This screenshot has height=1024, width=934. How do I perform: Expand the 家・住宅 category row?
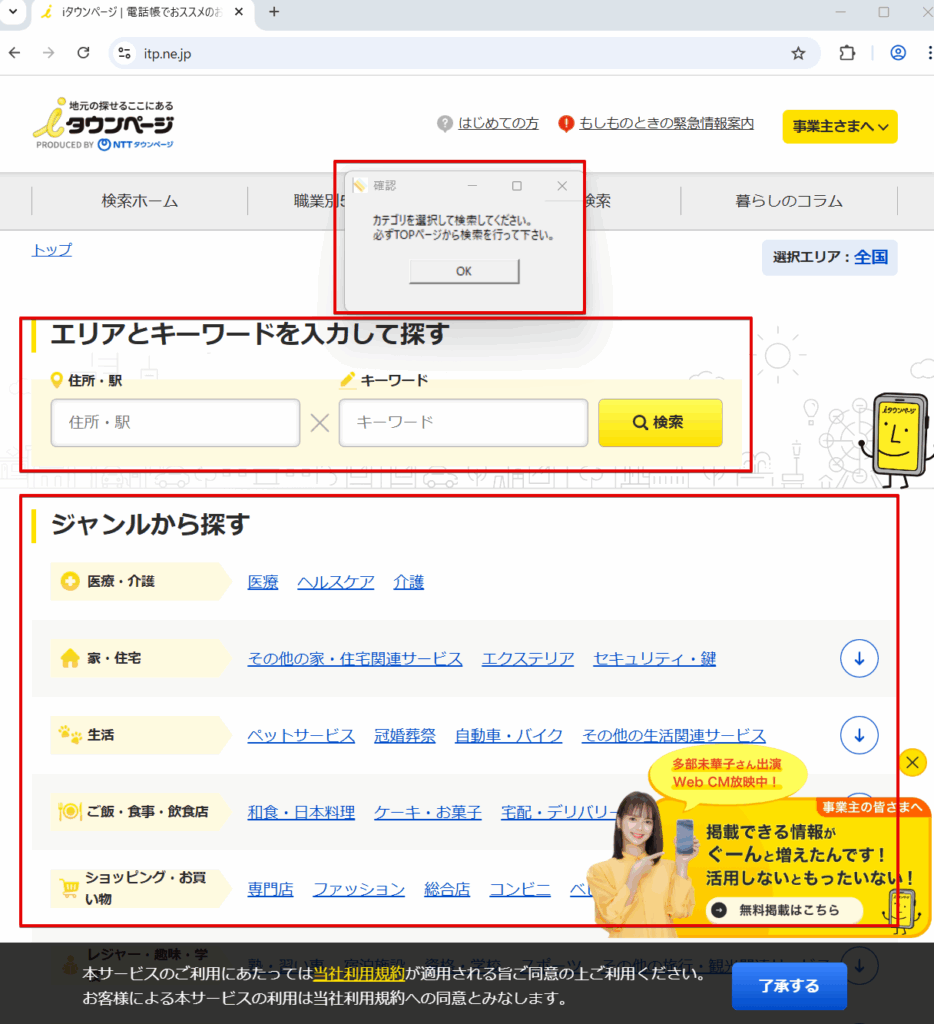click(858, 658)
